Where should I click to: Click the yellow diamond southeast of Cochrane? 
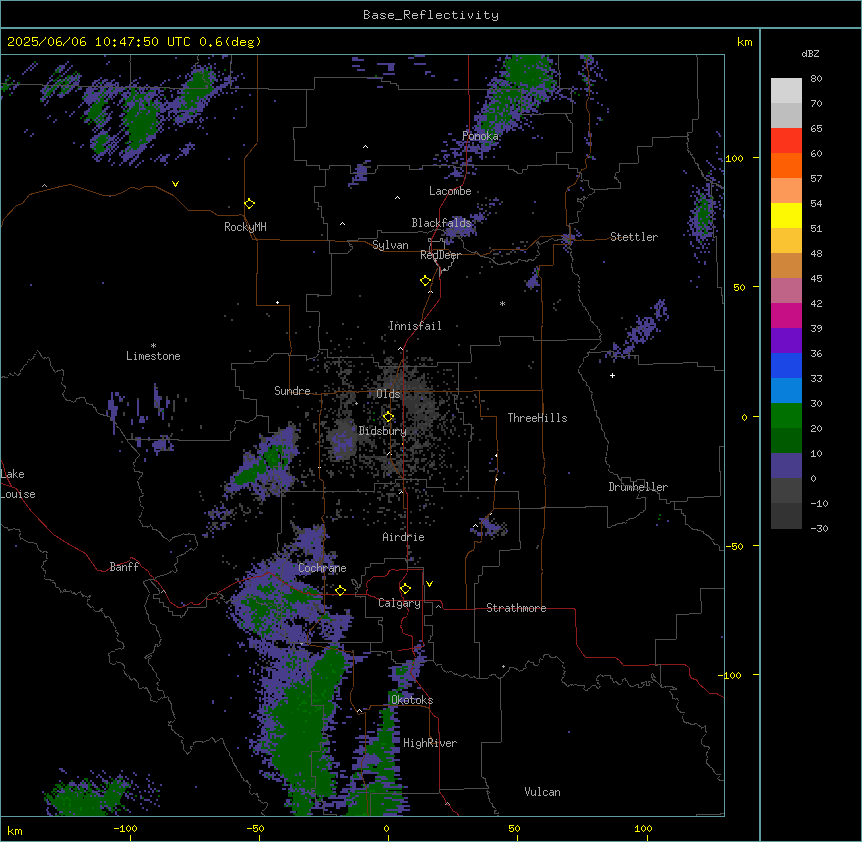[340, 590]
